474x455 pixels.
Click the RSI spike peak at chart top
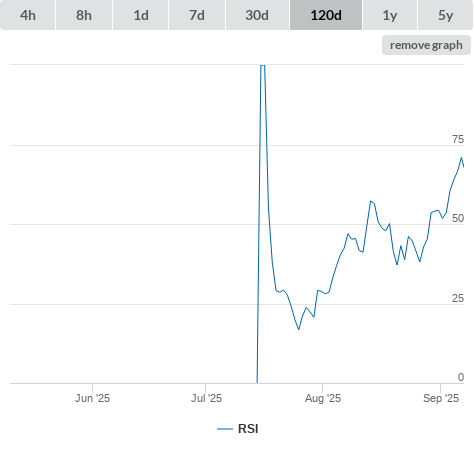262,66
